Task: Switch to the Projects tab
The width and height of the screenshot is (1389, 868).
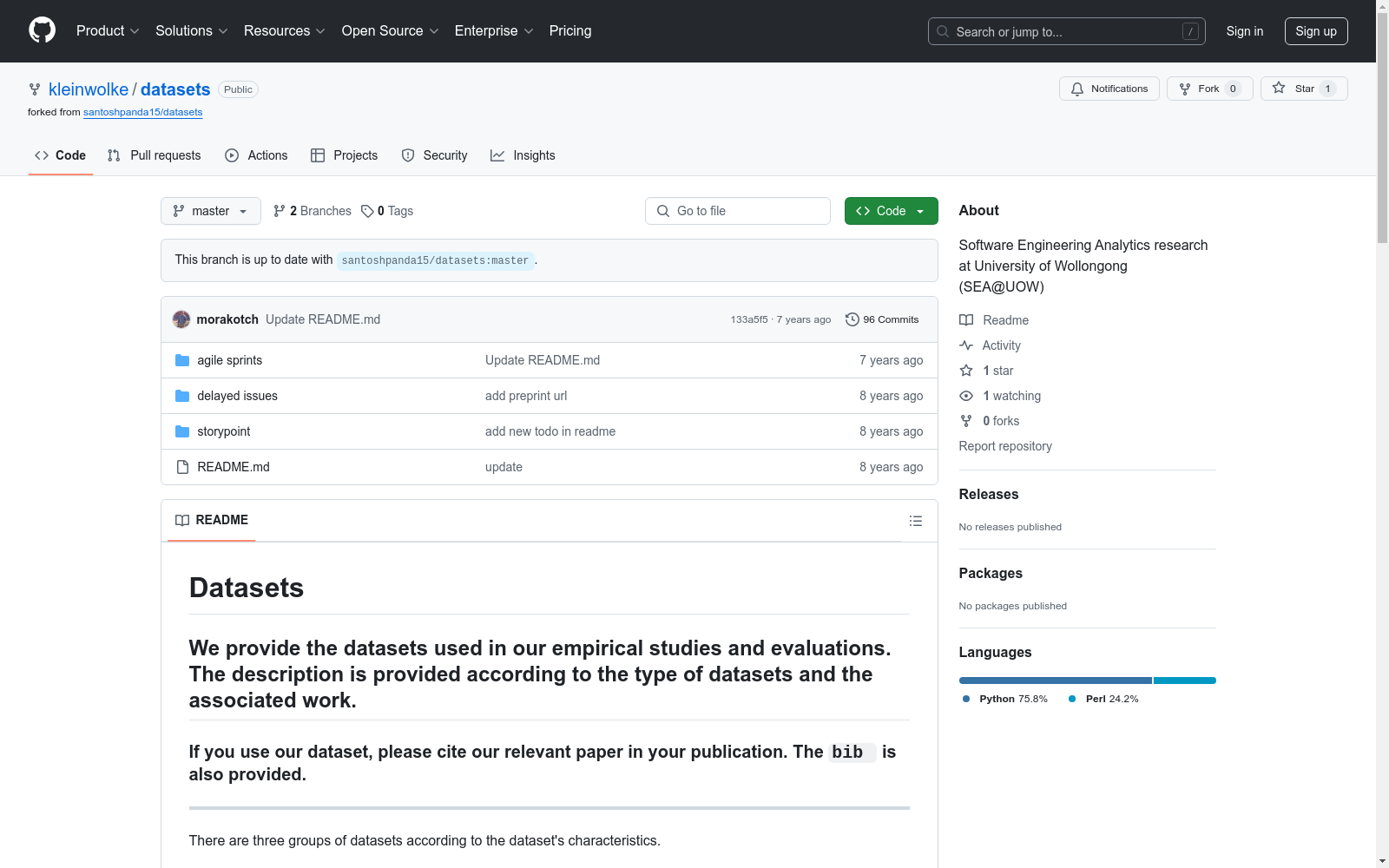Action: (x=345, y=155)
